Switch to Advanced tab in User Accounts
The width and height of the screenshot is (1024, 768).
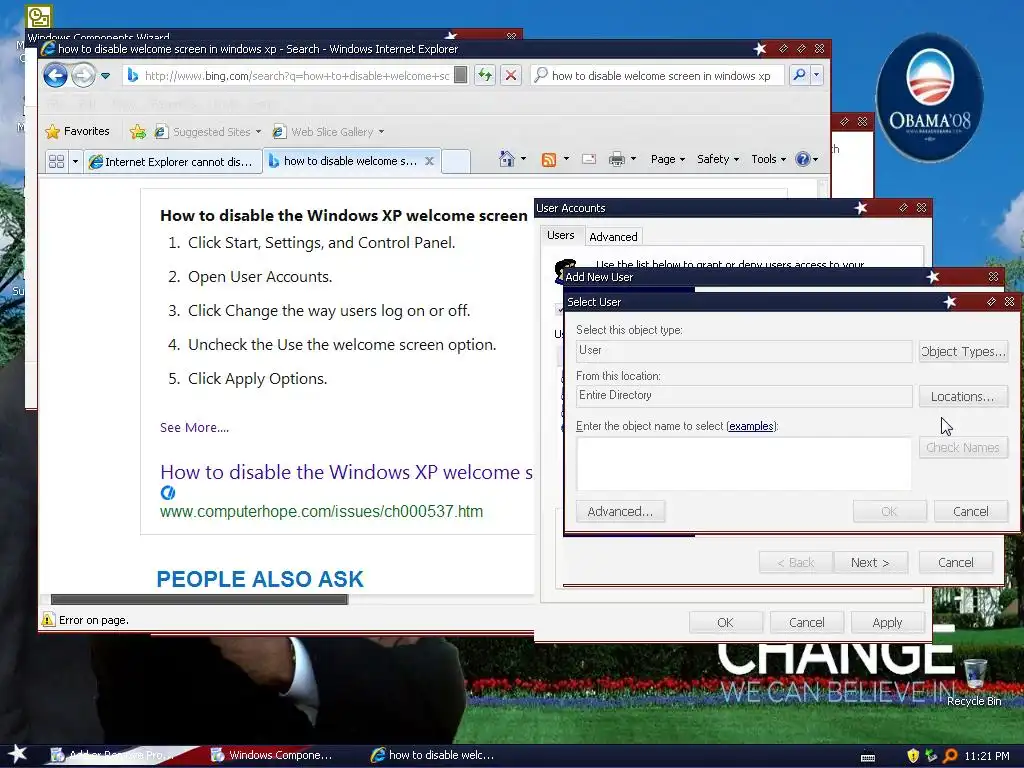[613, 236]
